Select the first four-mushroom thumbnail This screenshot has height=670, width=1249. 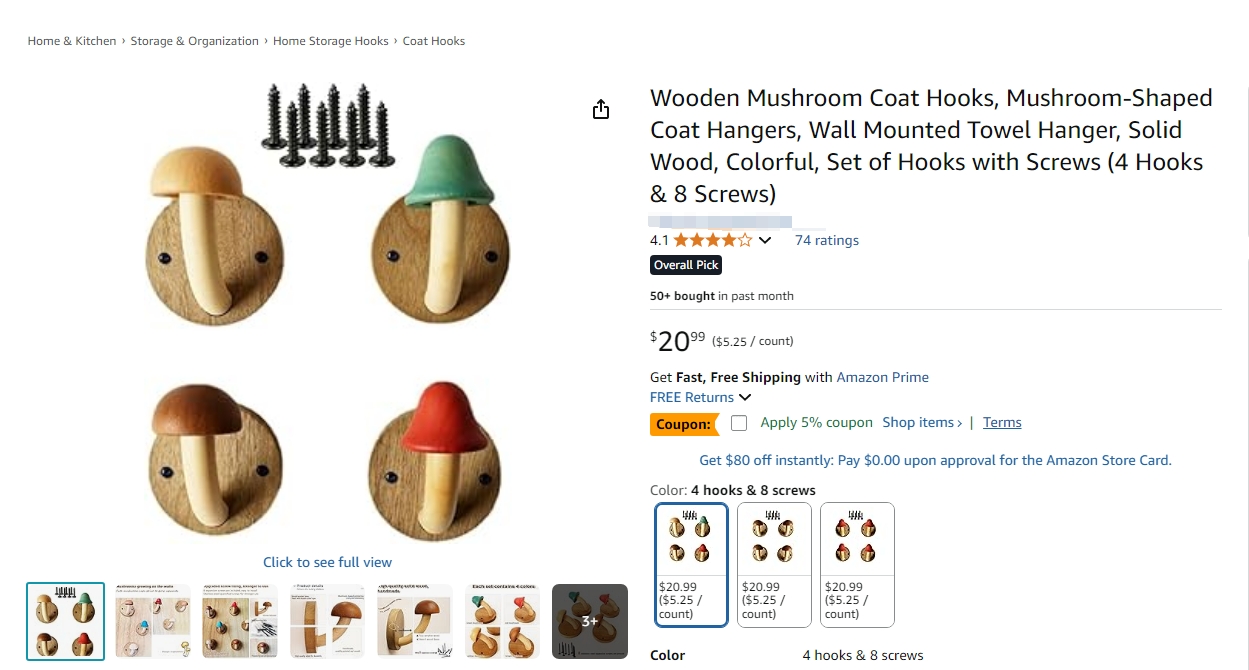[66, 621]
